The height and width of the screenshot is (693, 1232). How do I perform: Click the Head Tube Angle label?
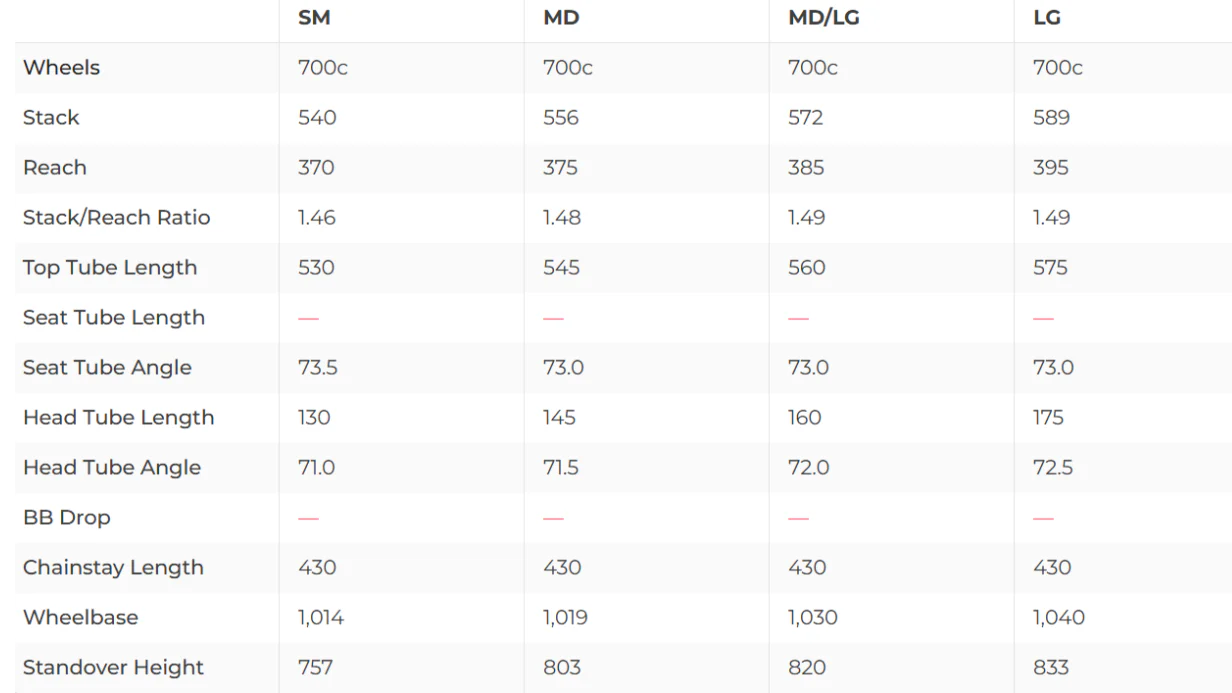point(112,468)
